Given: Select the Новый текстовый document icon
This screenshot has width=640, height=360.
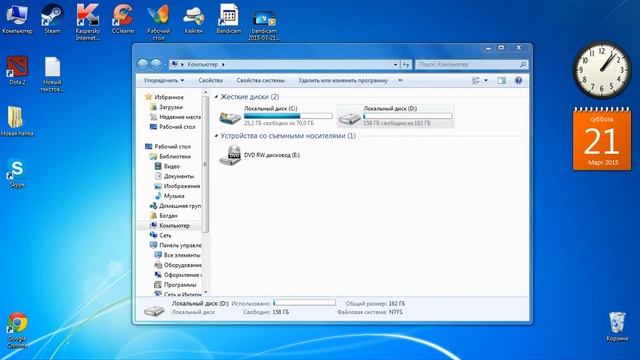Looking at the screenshot, I should [52, 73].
